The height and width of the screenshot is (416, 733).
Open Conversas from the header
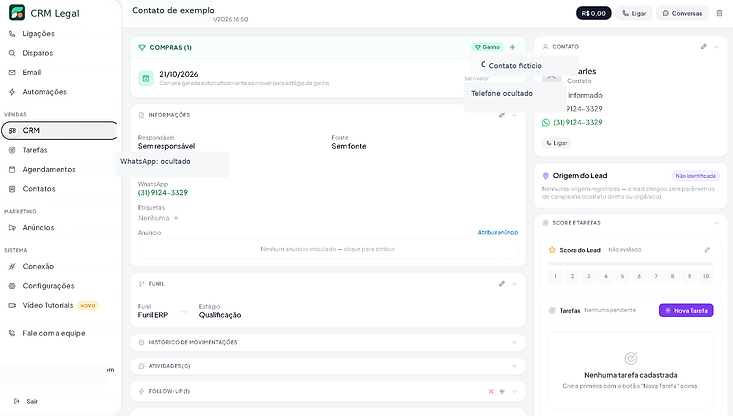coord(683,13)
